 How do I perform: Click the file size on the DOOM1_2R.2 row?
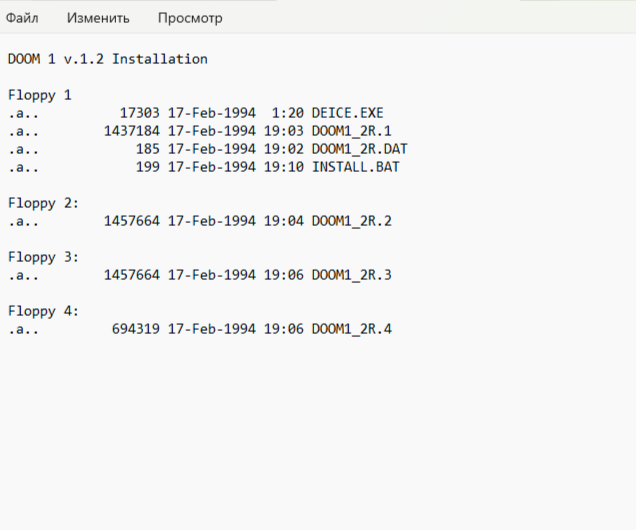click(132, 221)
